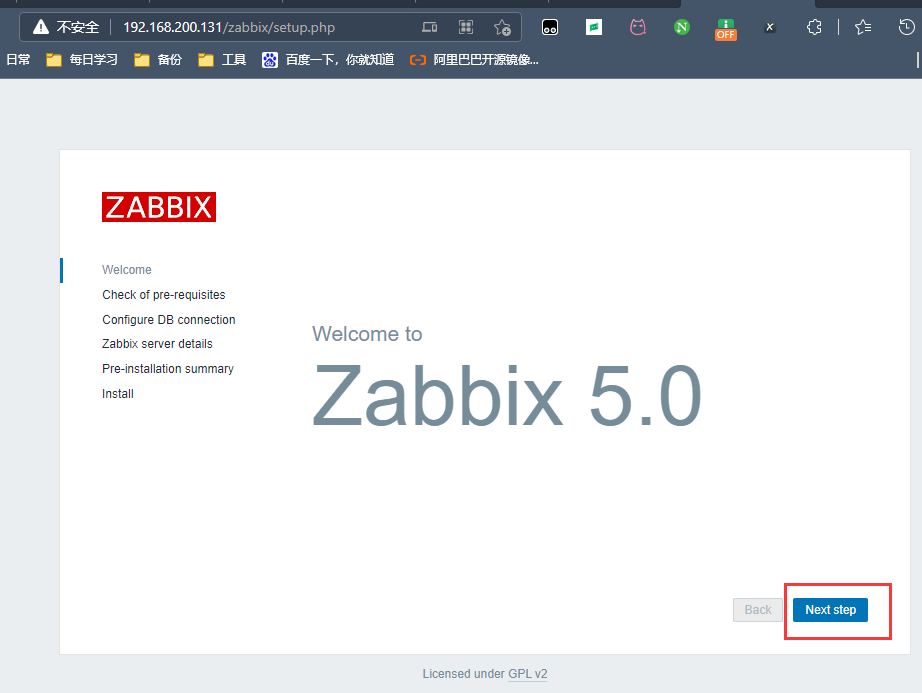This screenshot has height=693, width=922.
Task: Open the GPL v2 license link
Action: 527,673
